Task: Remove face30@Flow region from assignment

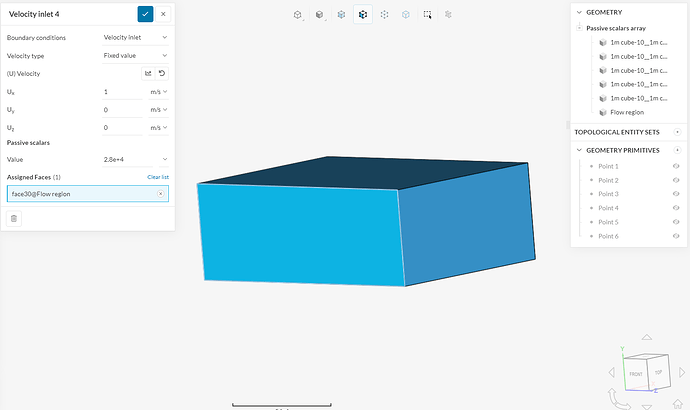Action: tap(161, 194)
